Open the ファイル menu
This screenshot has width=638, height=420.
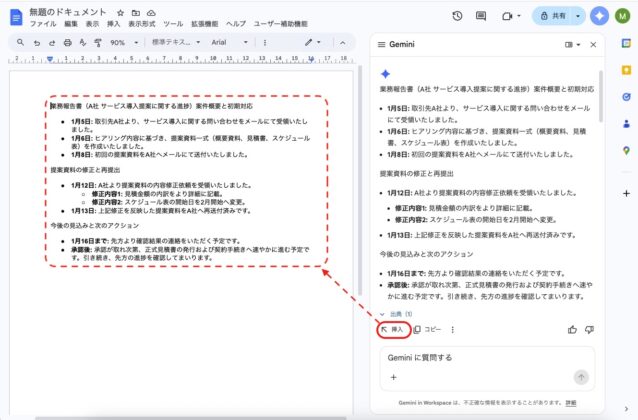43,24
